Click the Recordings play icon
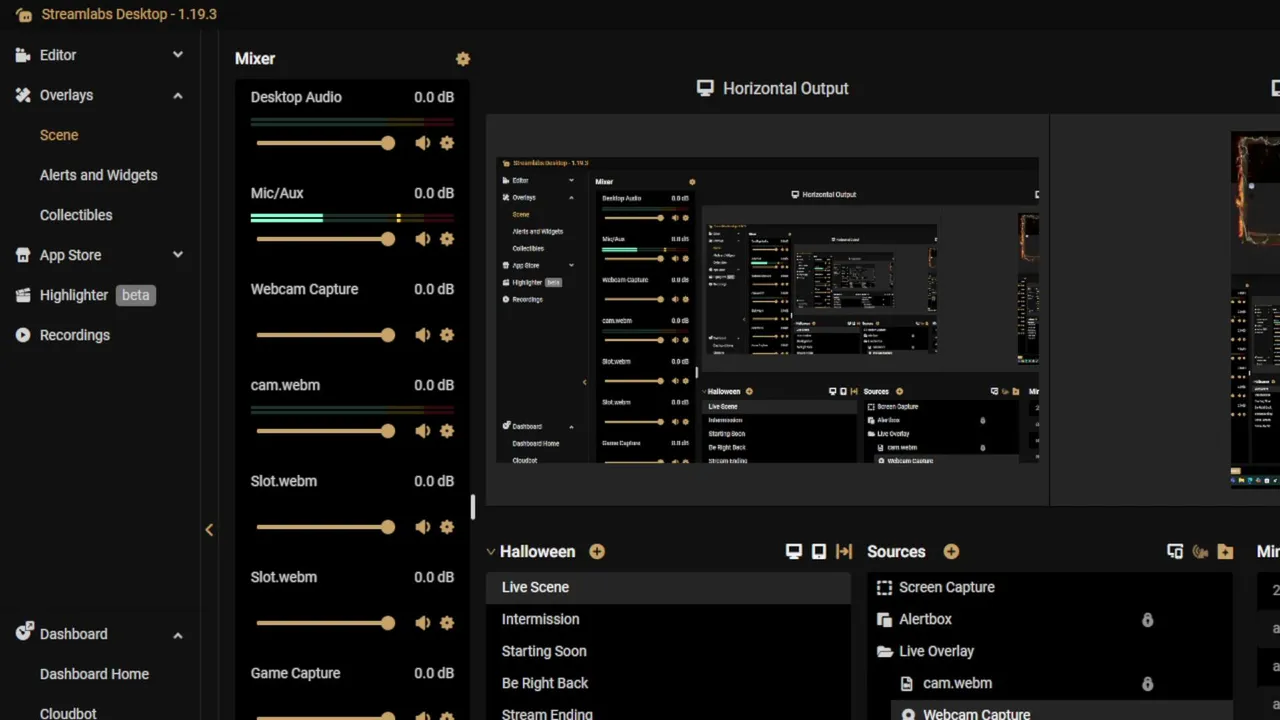The height and width of the screenshot is (720, 1280). 23,335
